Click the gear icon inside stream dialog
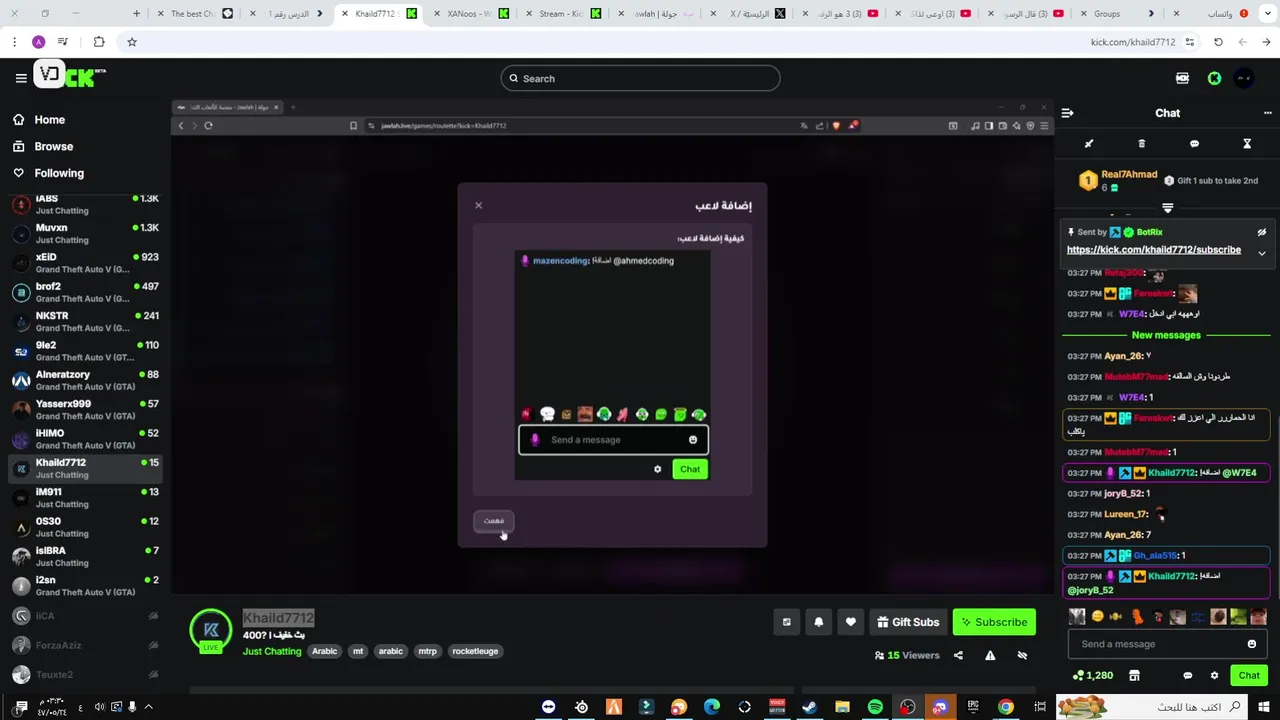 pos(657,469)
